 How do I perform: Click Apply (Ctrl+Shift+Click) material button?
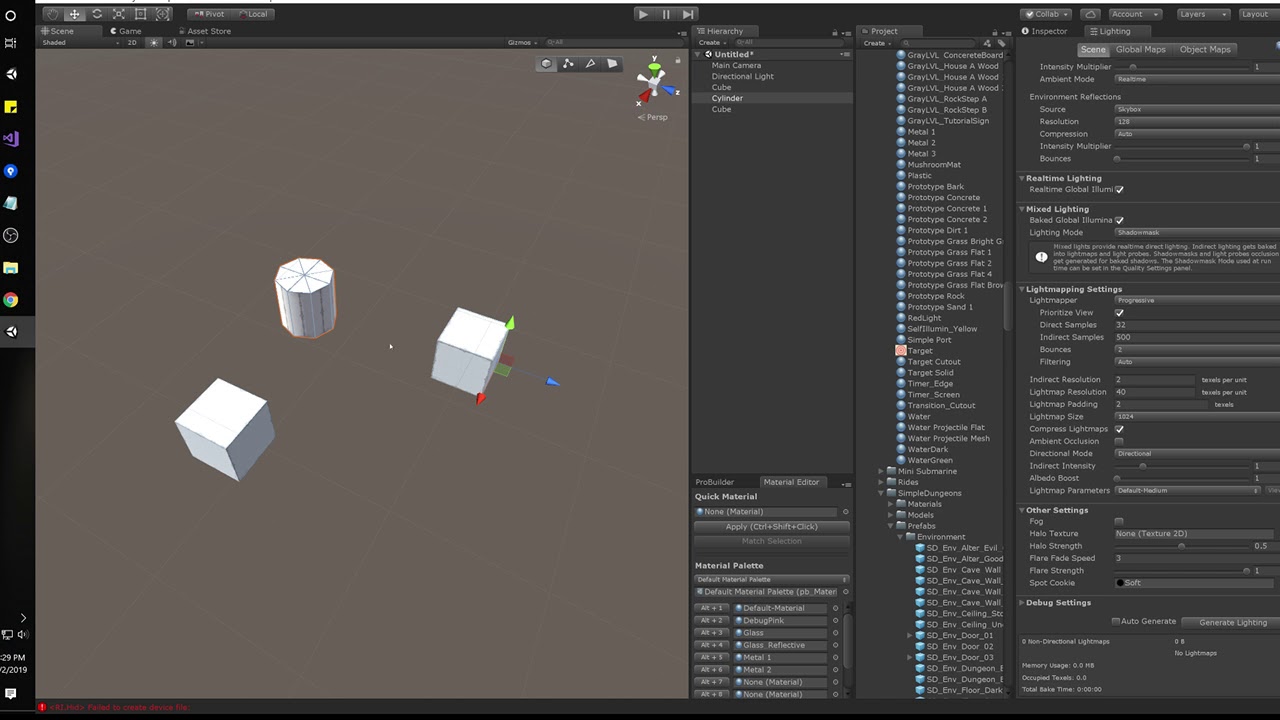[771, 527]
